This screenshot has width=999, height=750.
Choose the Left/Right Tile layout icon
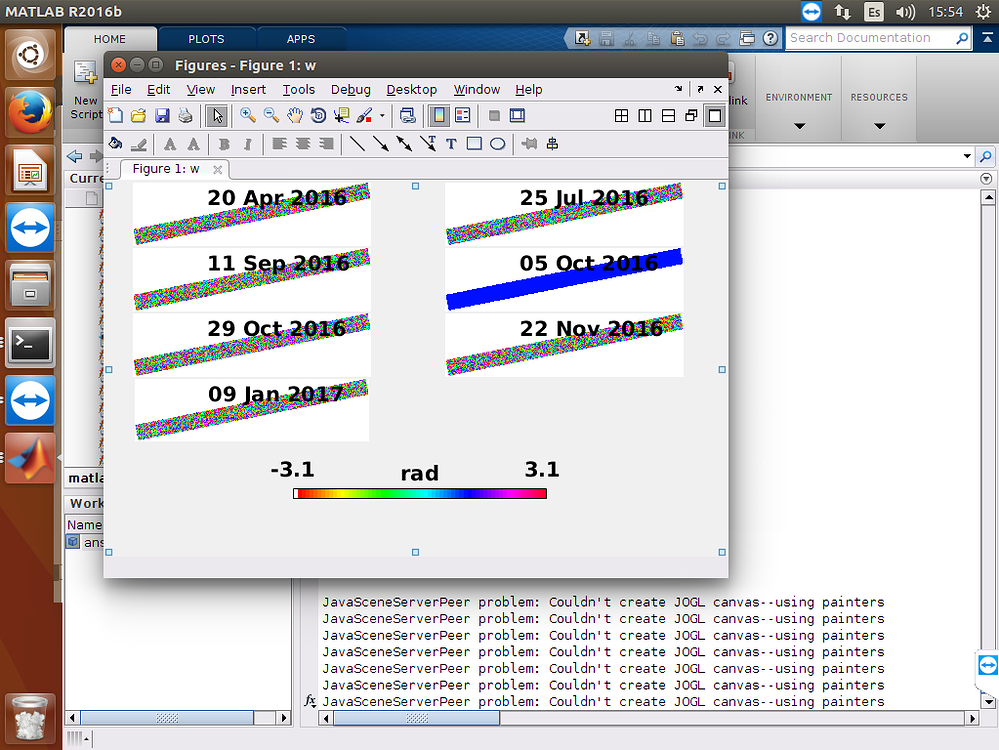[x=645, y=115]
